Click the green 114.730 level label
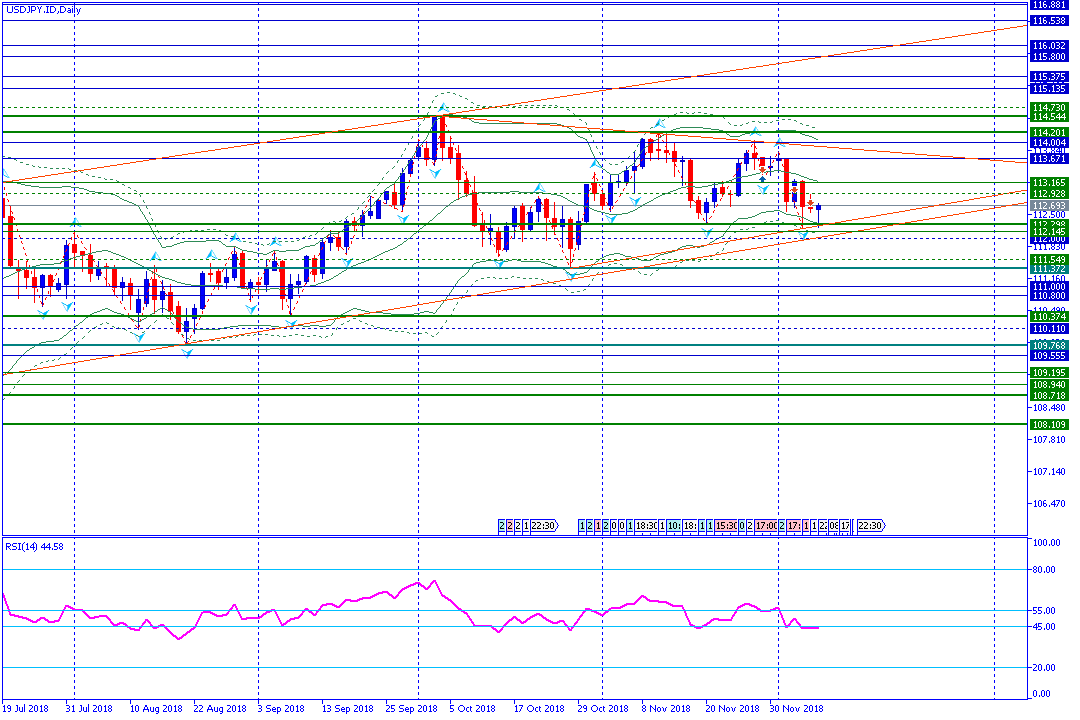 (x=1048, y=107)
